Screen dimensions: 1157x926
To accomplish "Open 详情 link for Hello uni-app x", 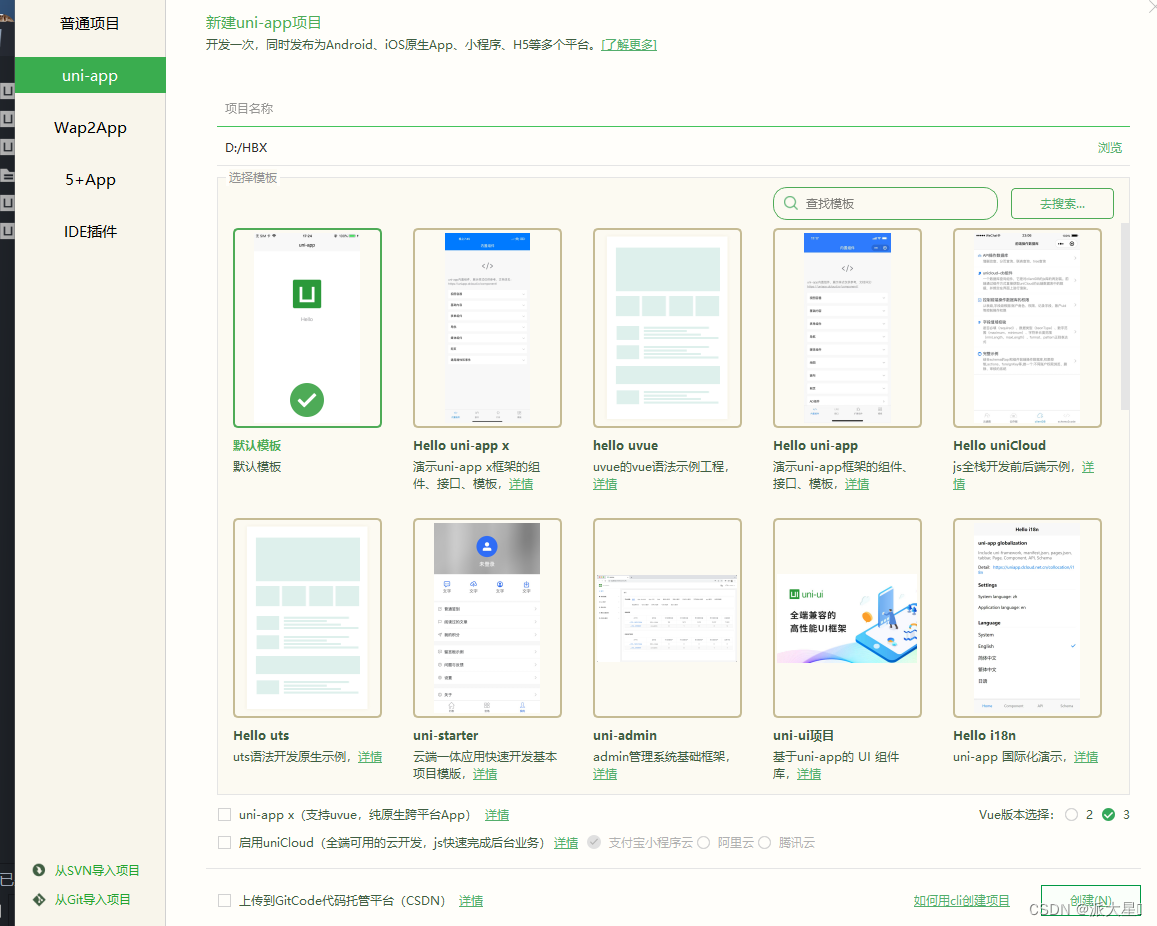I will (521, 484).
